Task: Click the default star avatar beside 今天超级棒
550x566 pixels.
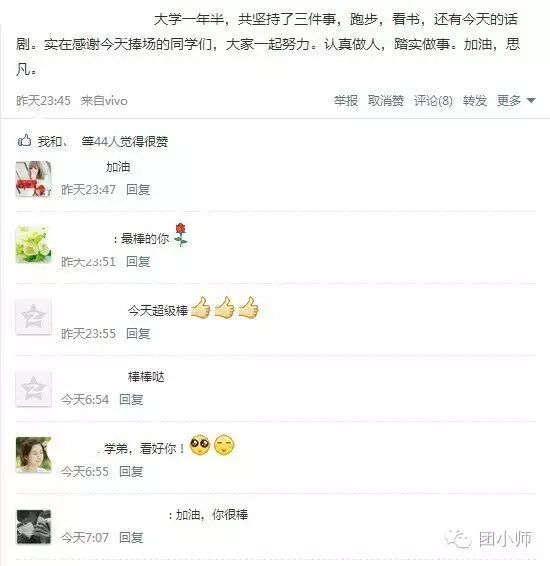Action: click(x=33, y=317)
